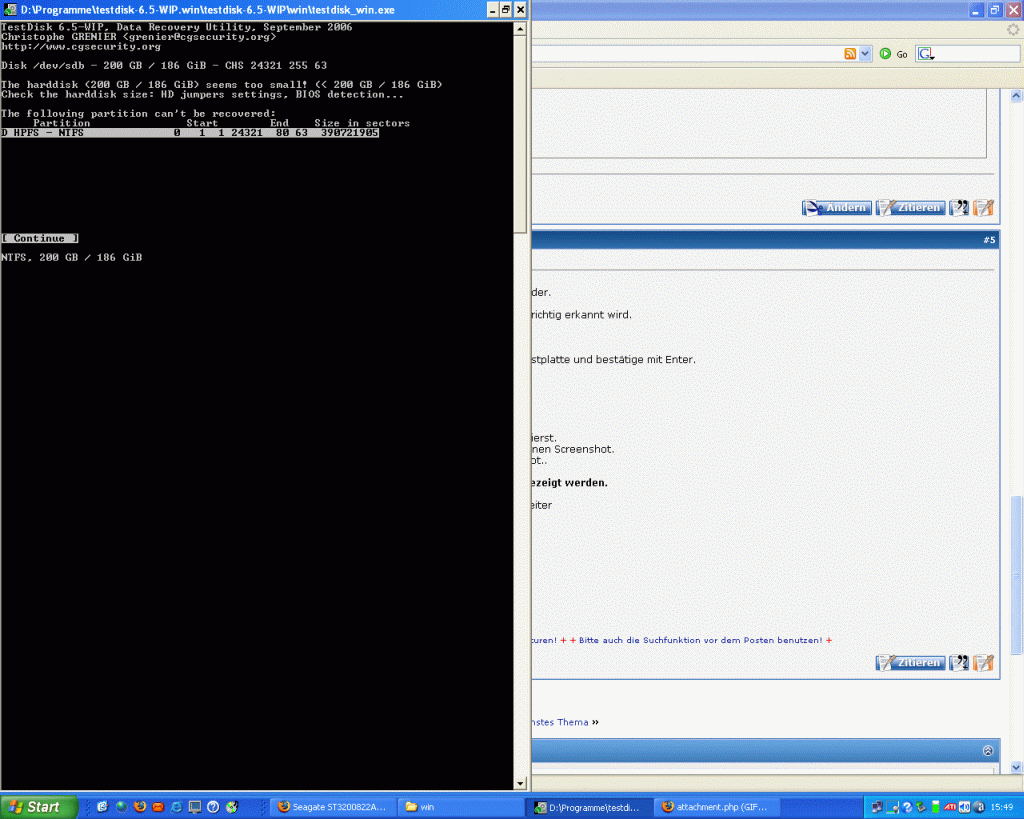The image size is (1024, 819).
Task: Click the blue question mark tray icon
Action: pos(906,807)
